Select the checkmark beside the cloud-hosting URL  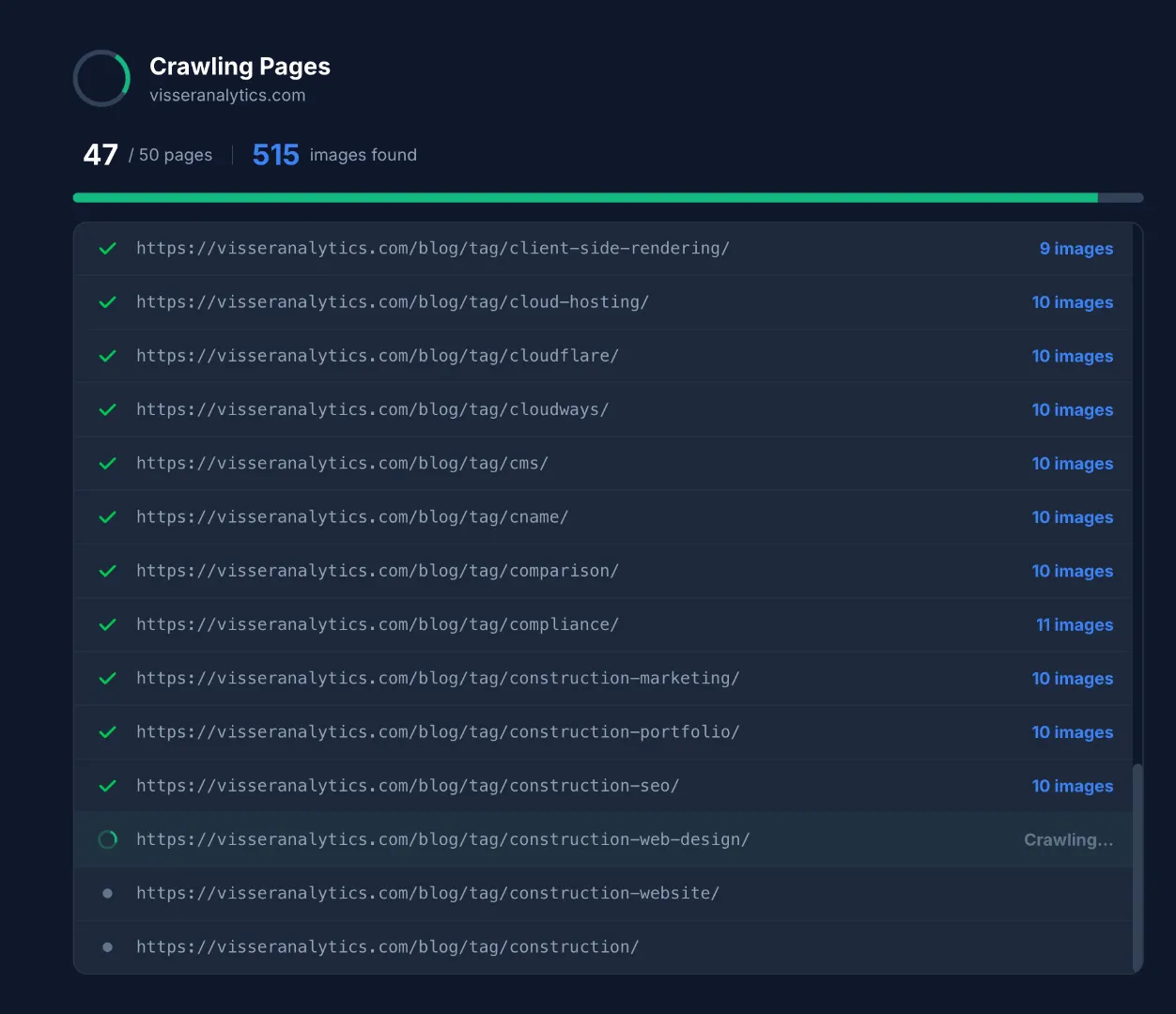coord(106,301)
